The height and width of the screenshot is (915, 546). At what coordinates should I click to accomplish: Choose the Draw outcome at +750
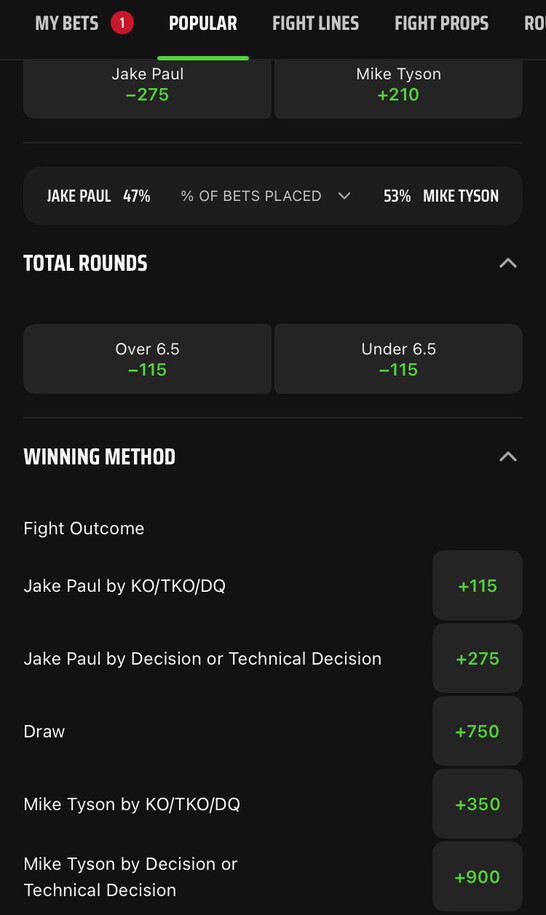[x=477, y=731]
